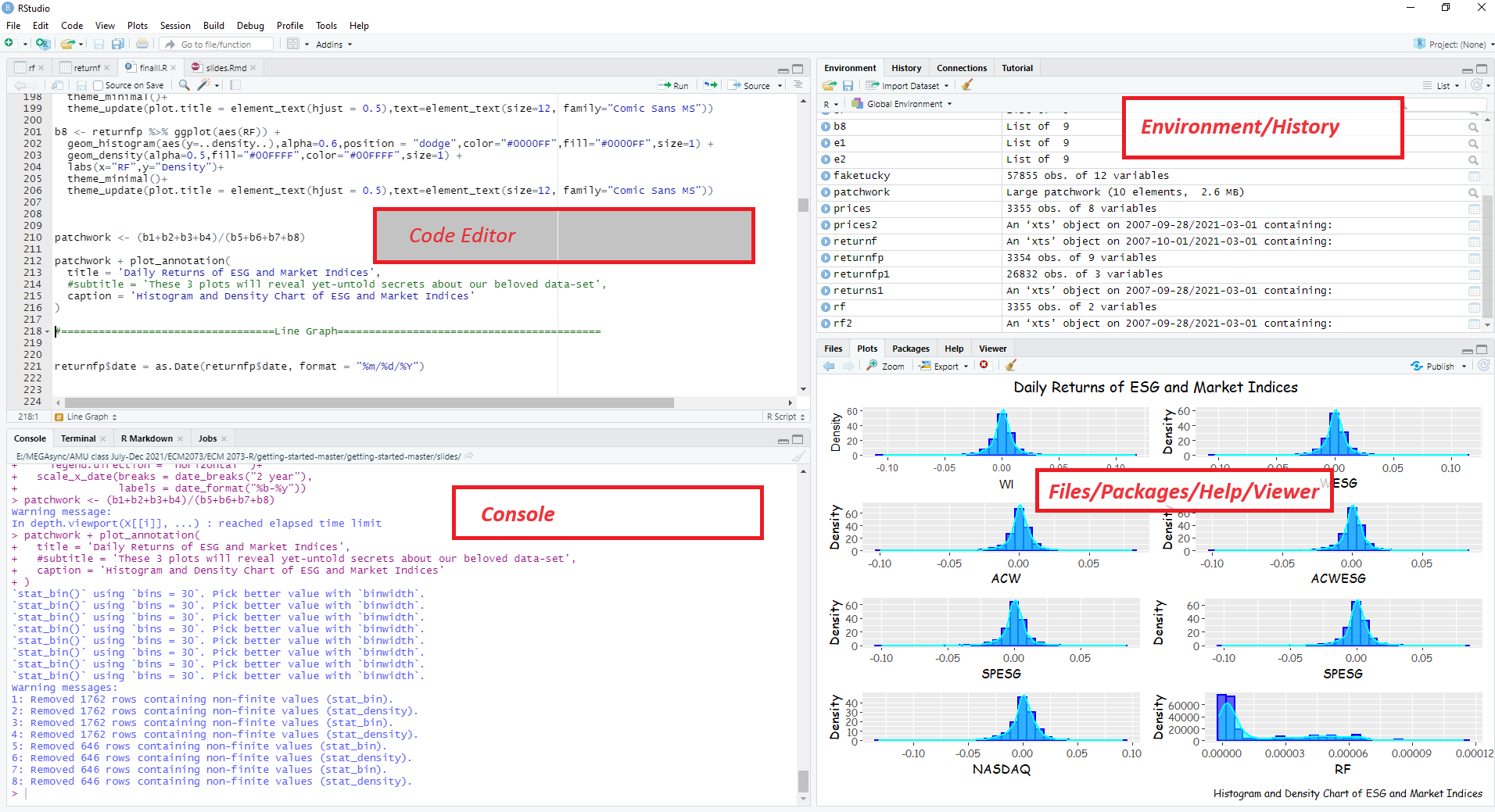Image resolution: width=1495 pixels, height=812 pixels.
Task: Toggle the Source on Save checkbox
Action: tap(99, 86)
